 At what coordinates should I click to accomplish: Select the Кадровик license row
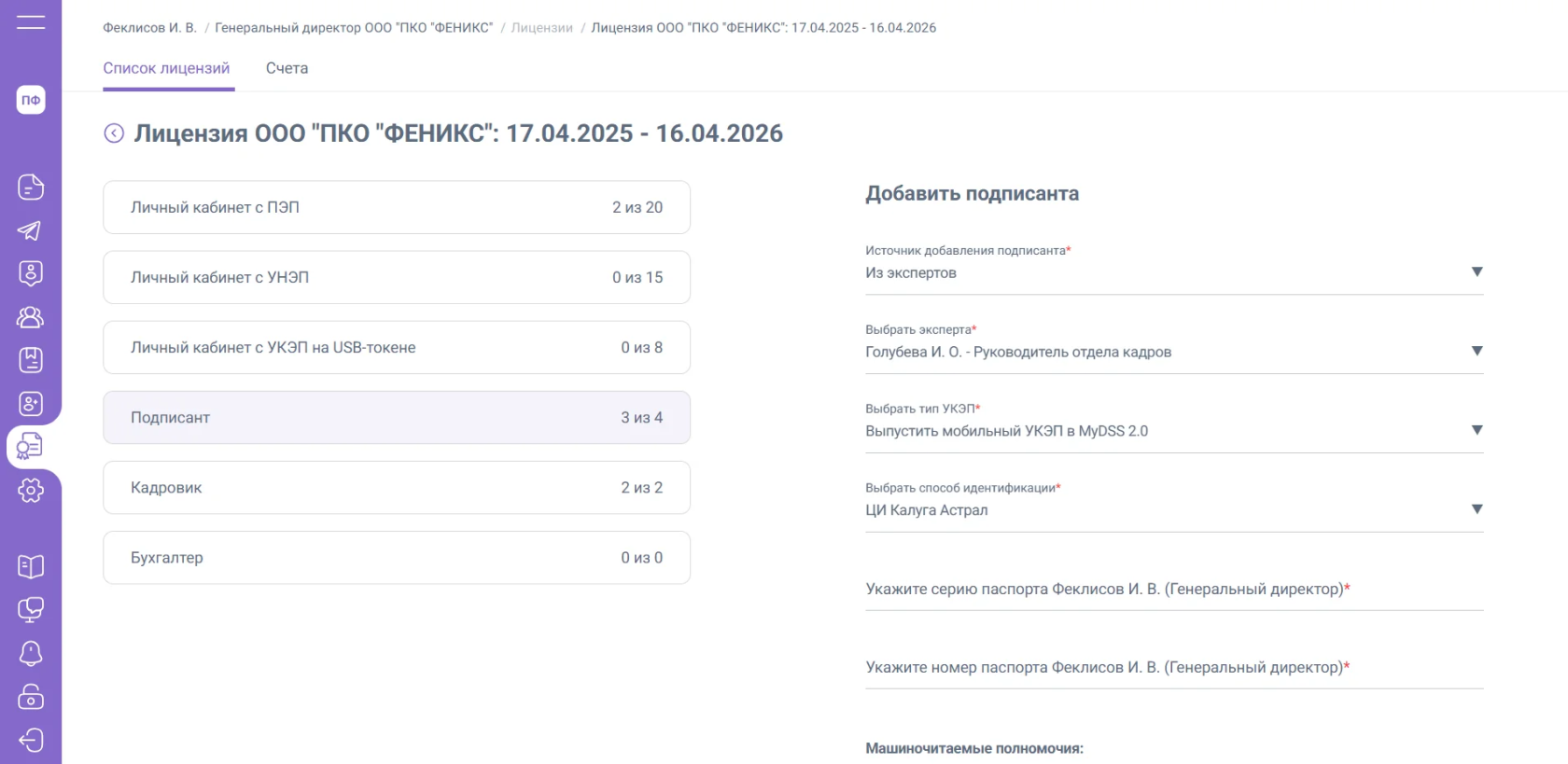click(397, 488)
